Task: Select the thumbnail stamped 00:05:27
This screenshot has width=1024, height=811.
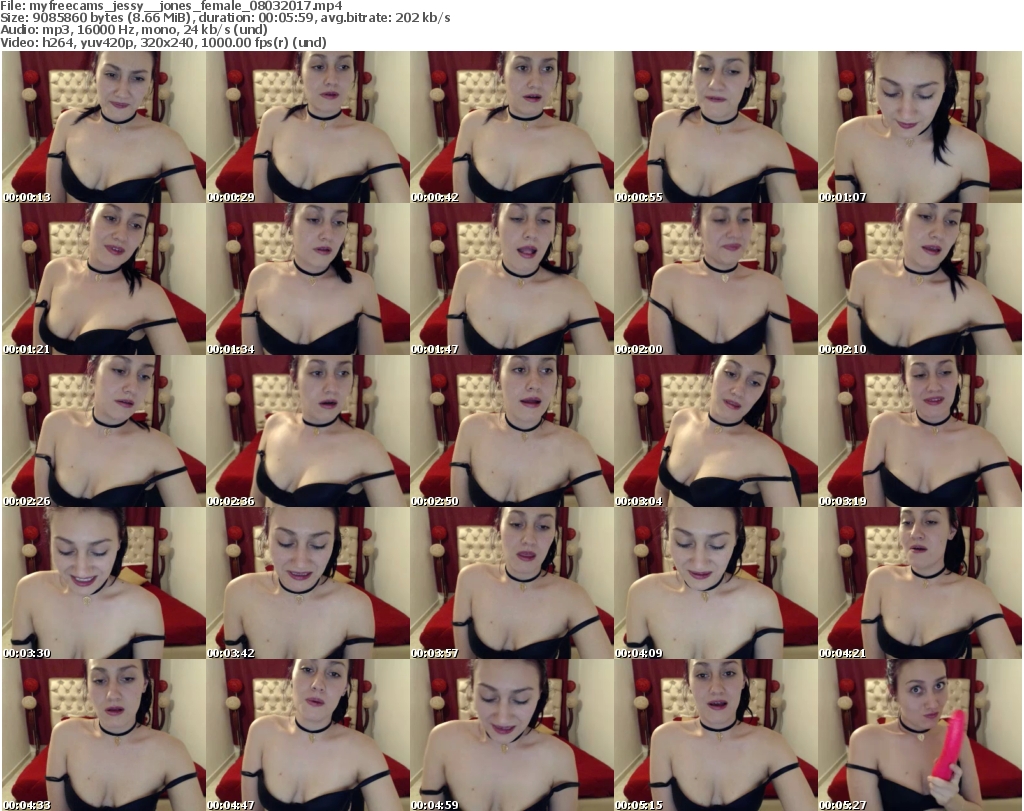Action: (920, 736)
